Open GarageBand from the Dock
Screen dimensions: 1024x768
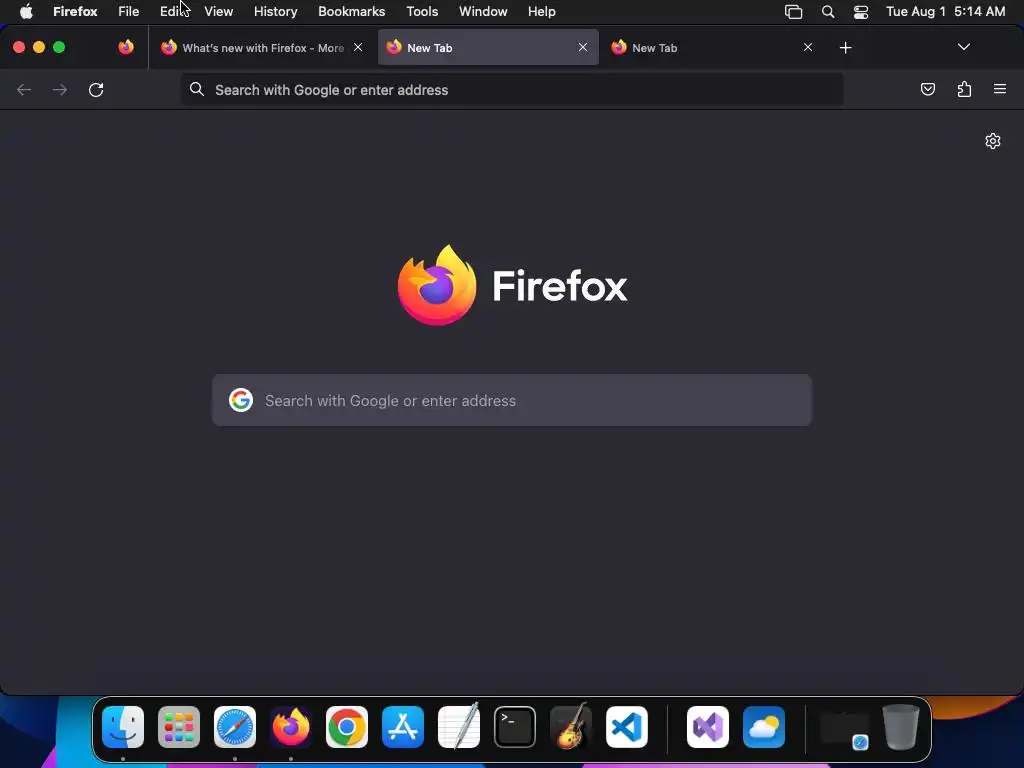(571, 727)
